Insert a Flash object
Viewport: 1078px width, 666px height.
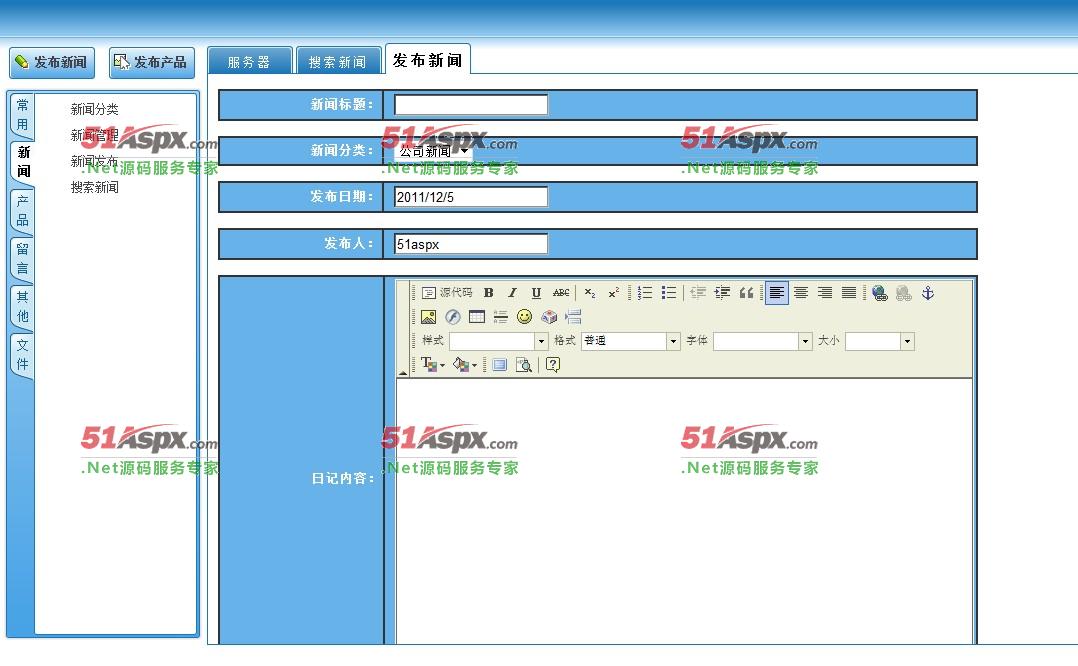tap(452, 317)
